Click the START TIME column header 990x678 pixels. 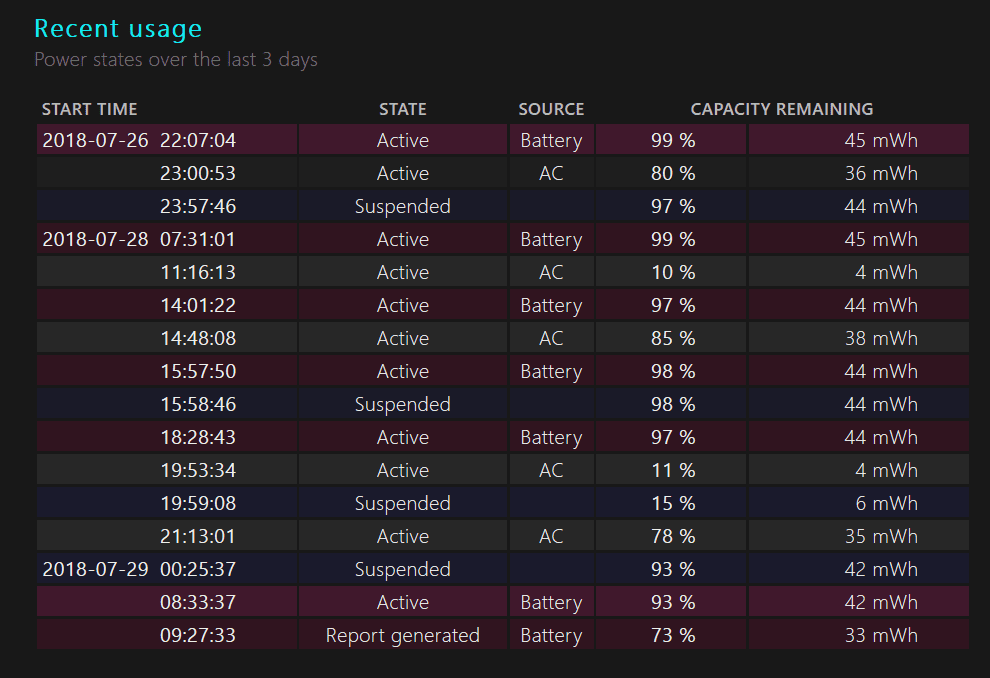tap(90, 109)
